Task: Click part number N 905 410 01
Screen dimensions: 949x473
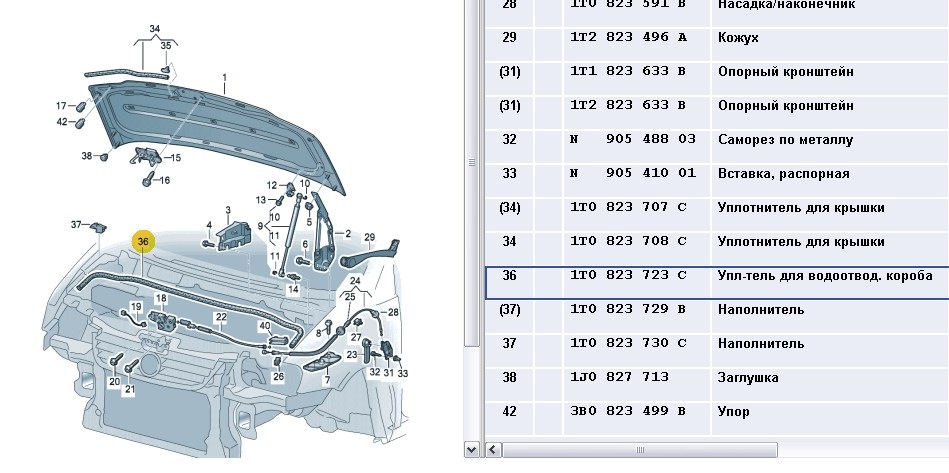Action: pos(633,174)
